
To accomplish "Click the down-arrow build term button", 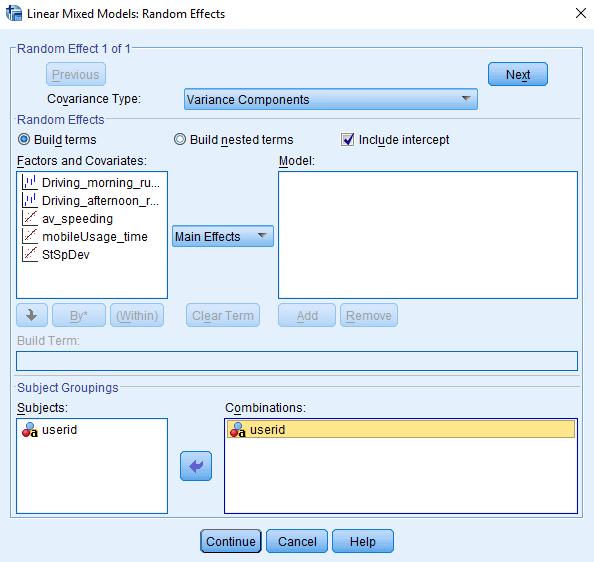I will point(32,315).
